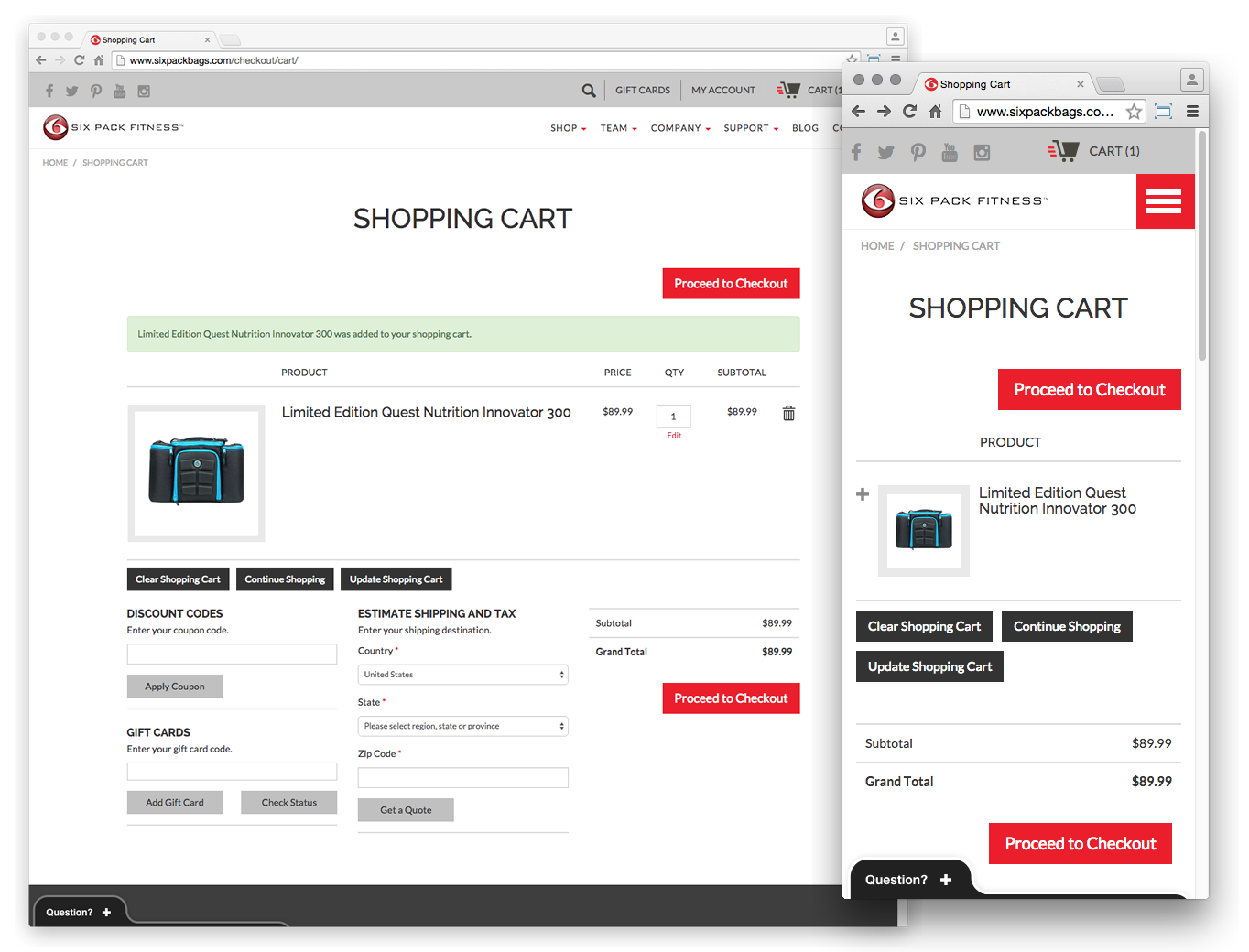Click HOME breadcrumb in large window

55,163
